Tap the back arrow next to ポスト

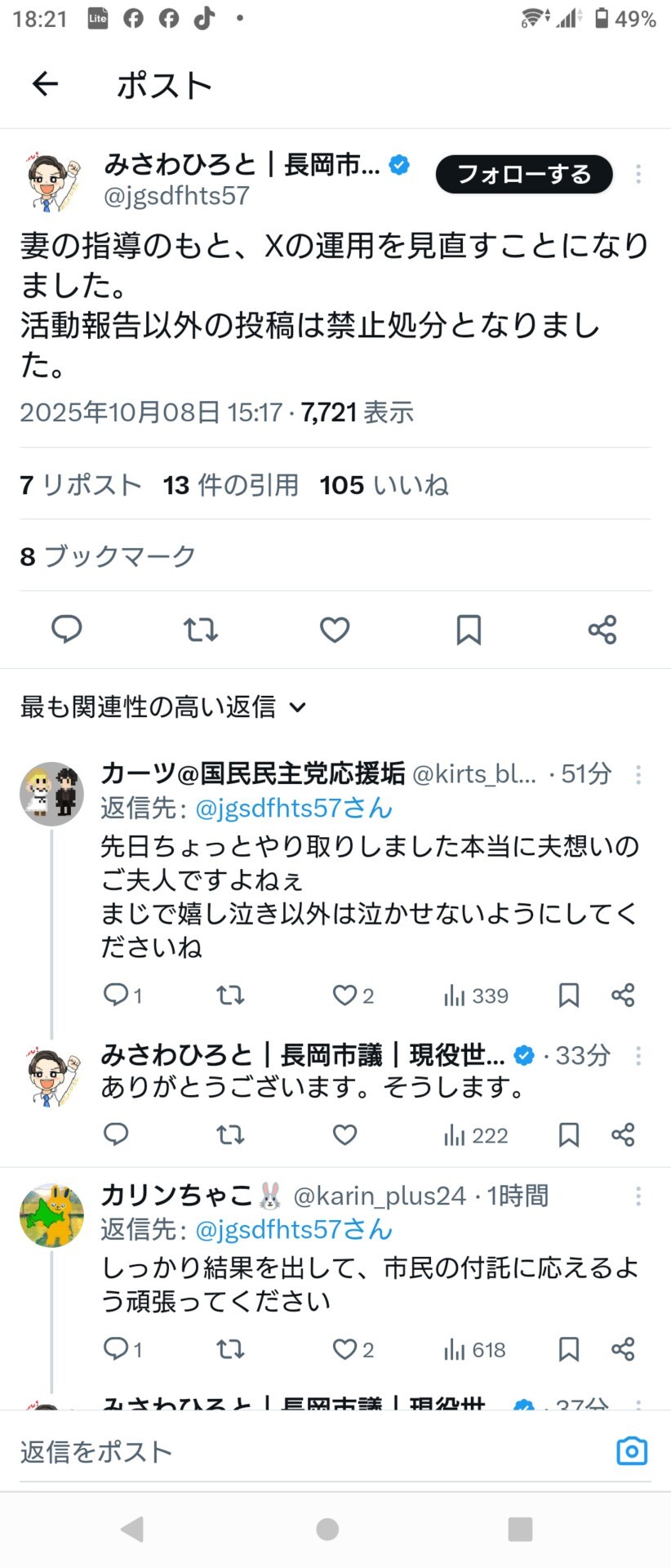45,83
